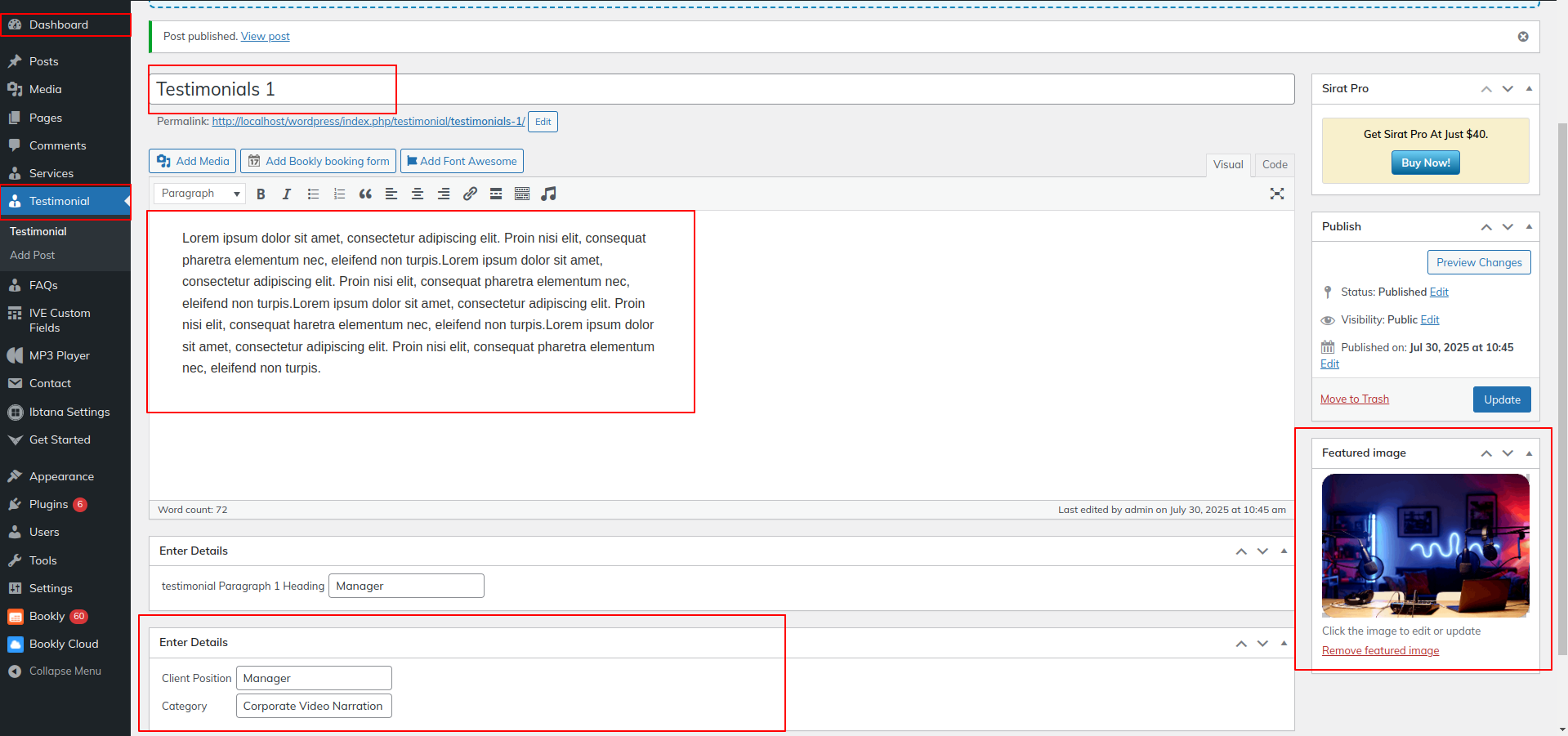Click the blockquote icon
Screen dimensions: 1568x736
(365, 194)
